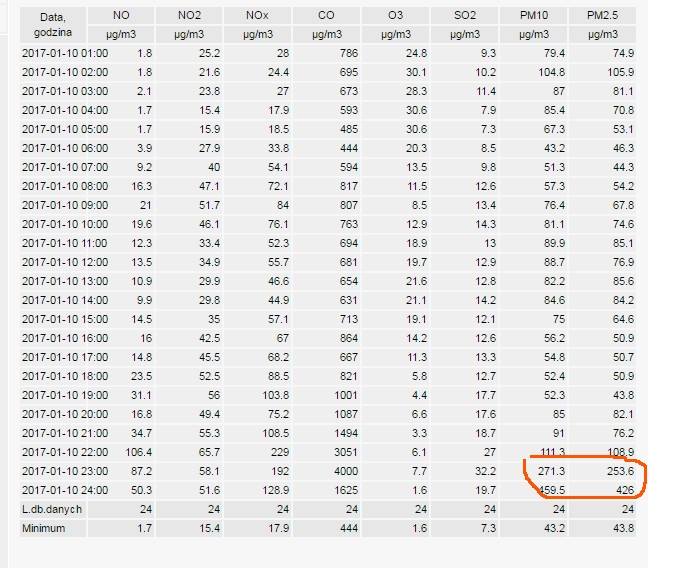Click O3 value 1.6 at 24:00
Screen dimensions: 699x568
click(419, 490)
